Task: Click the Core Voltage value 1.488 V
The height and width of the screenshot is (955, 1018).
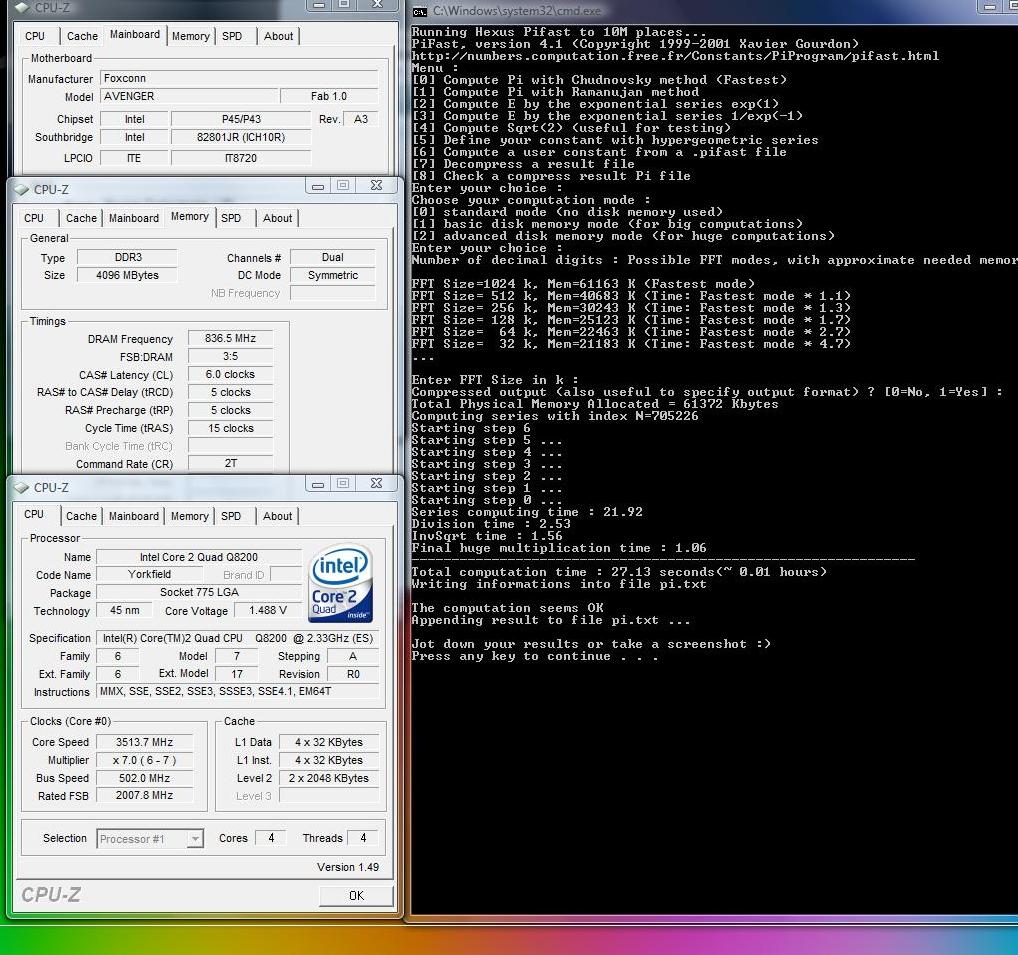Action: tap(268, 610)
